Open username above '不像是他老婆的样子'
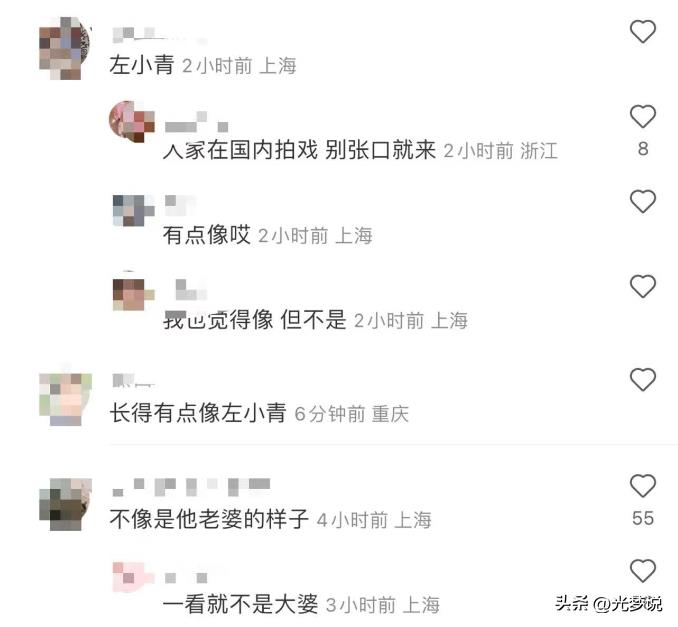 coord(191,487)
